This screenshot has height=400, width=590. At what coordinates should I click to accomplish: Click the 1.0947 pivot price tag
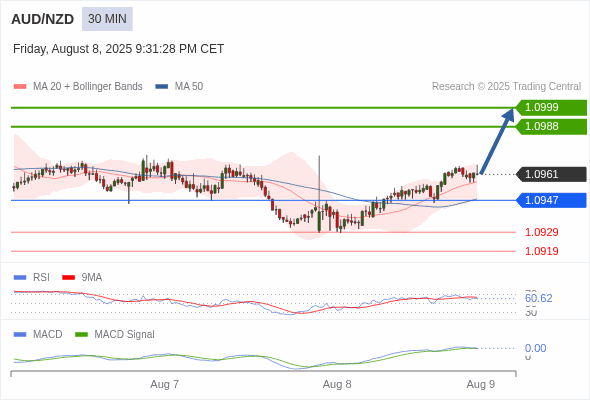pos(551,200)
